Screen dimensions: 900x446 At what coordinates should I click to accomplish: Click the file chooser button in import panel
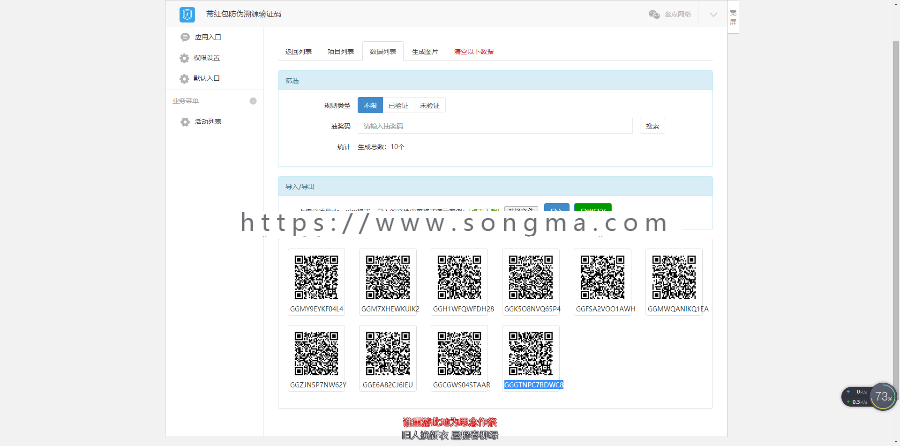click(521, 210)
